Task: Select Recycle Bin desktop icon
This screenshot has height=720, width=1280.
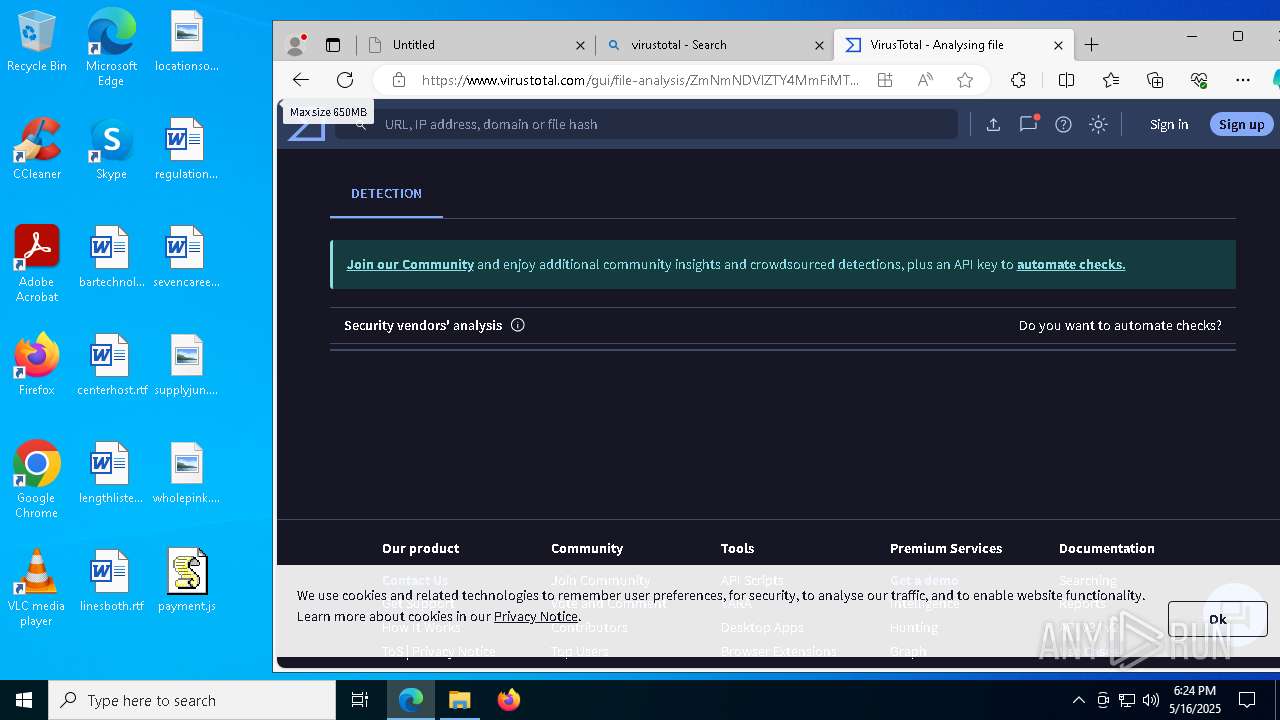Action: tap(37, 42)
